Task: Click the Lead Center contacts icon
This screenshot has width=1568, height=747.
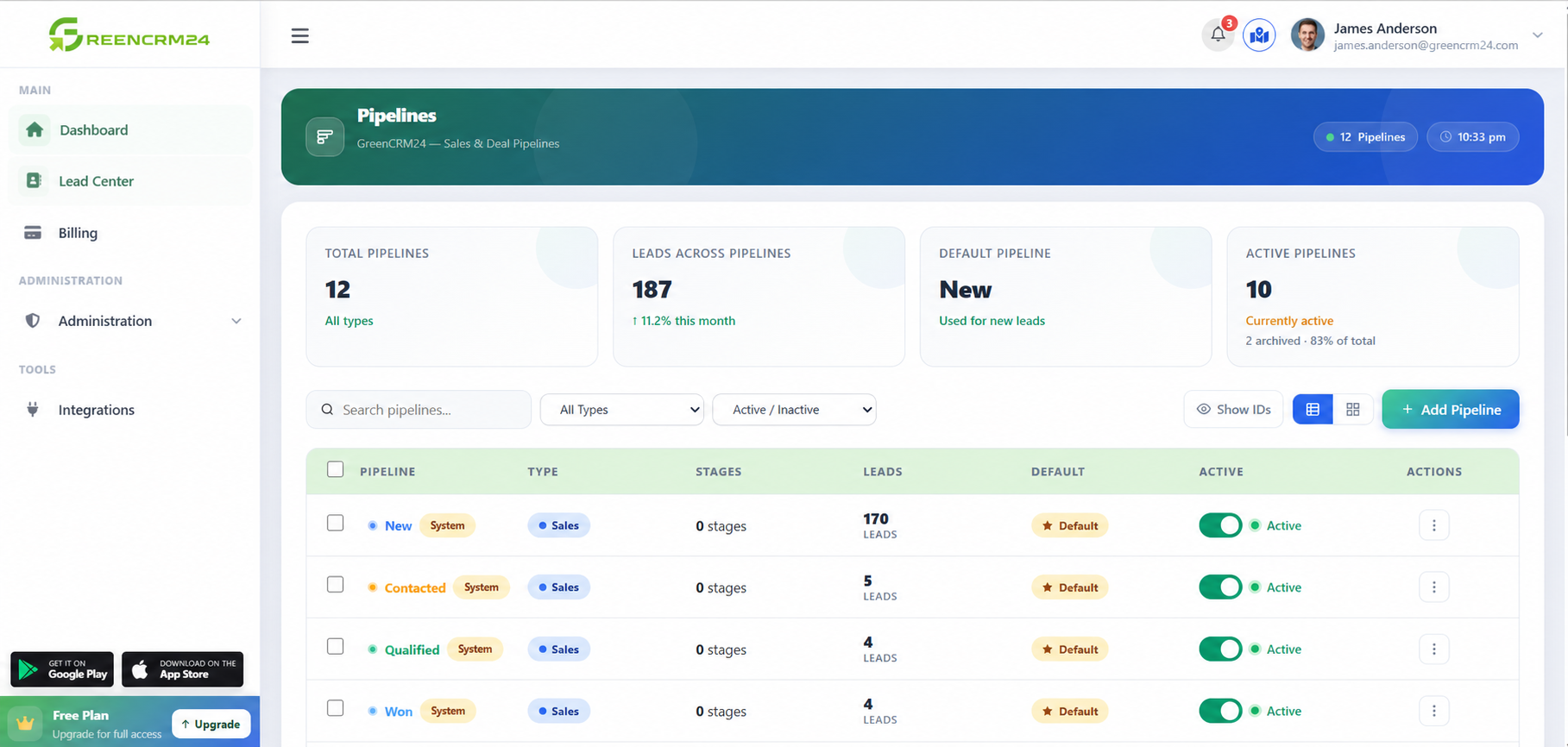Action: [34, 180]
